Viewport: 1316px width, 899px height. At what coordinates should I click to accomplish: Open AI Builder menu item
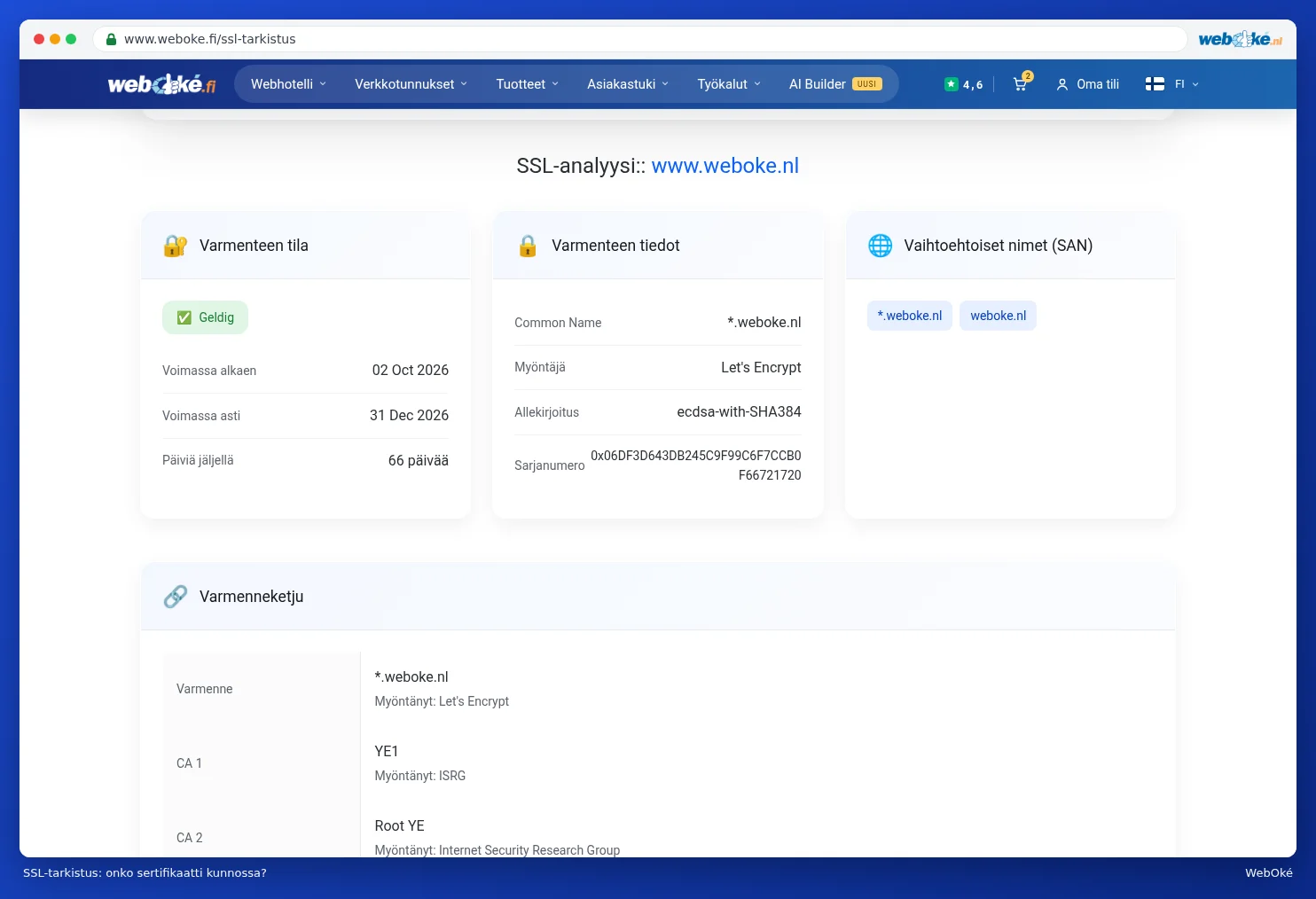tap(835, 84)
